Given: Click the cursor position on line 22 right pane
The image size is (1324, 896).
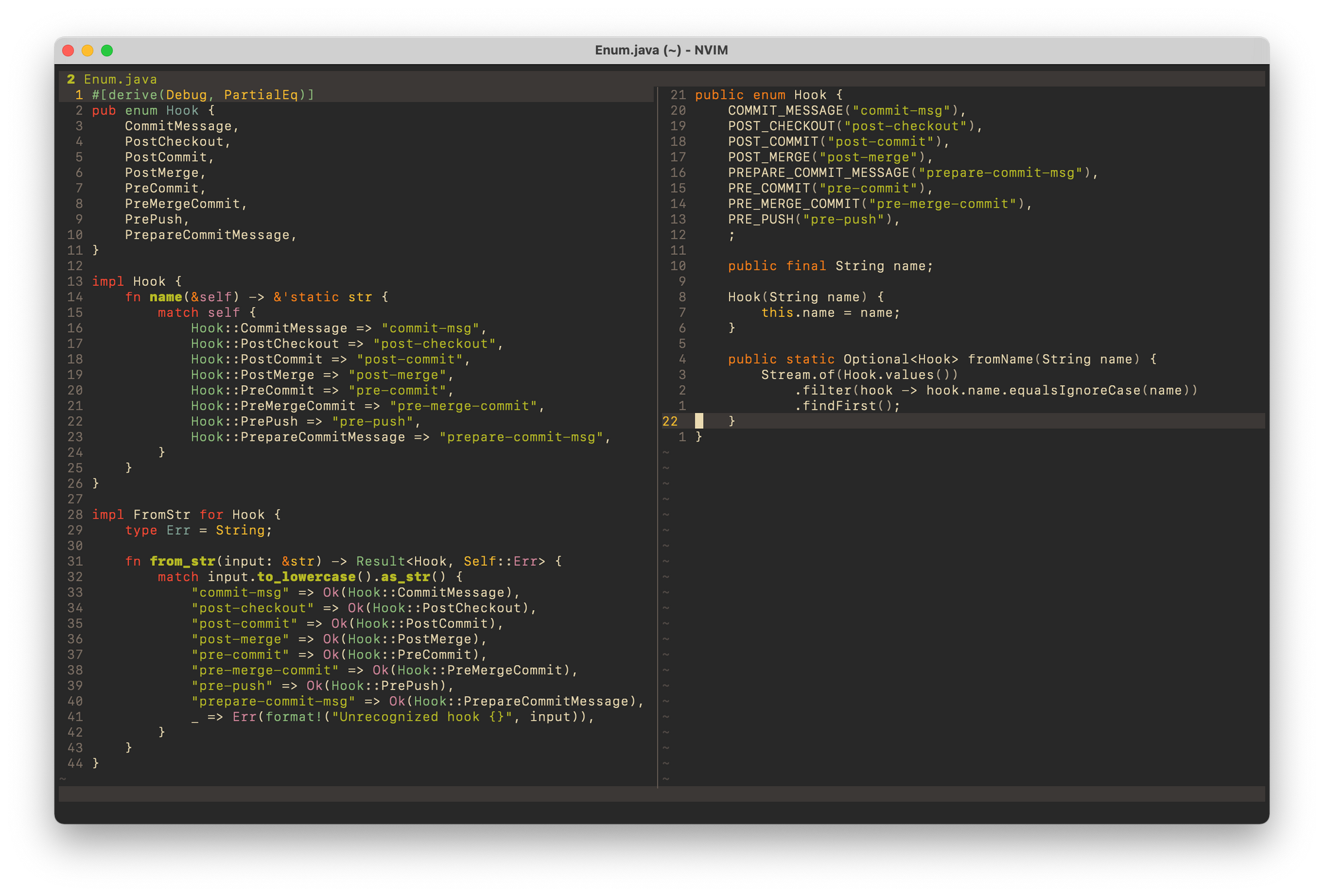Looking at the screenshot, I should coord(700,421).
